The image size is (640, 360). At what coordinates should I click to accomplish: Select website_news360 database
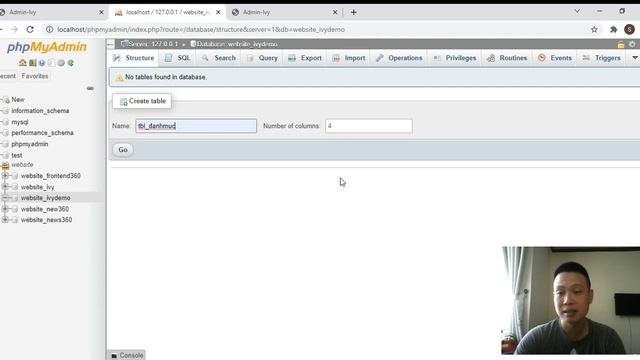47,220
